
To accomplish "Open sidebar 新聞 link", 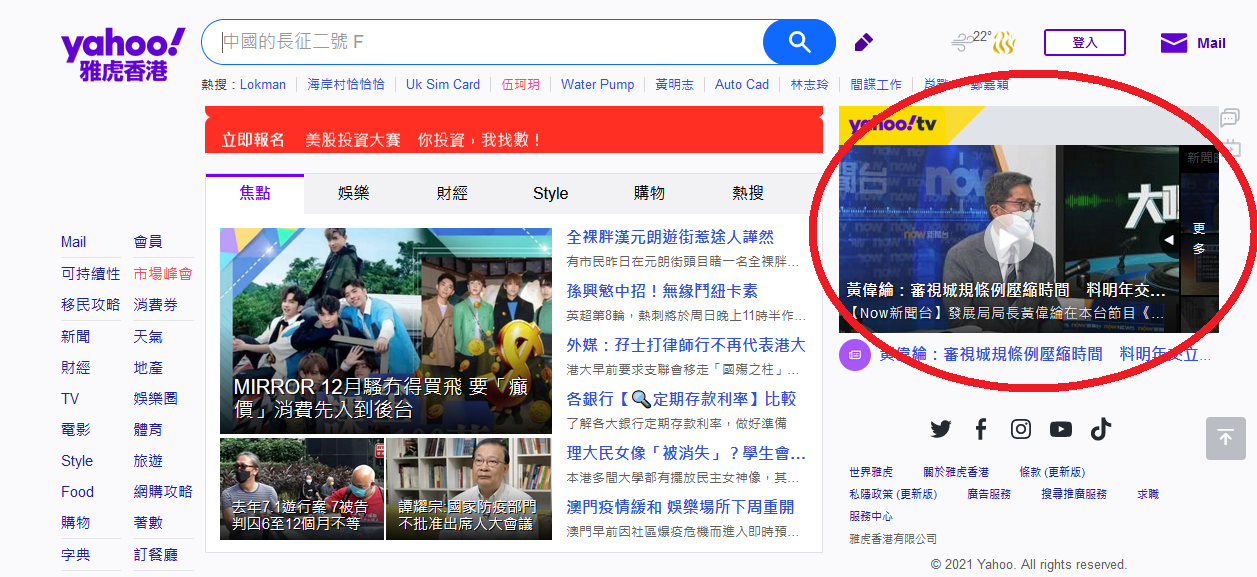I will [75, 337].
